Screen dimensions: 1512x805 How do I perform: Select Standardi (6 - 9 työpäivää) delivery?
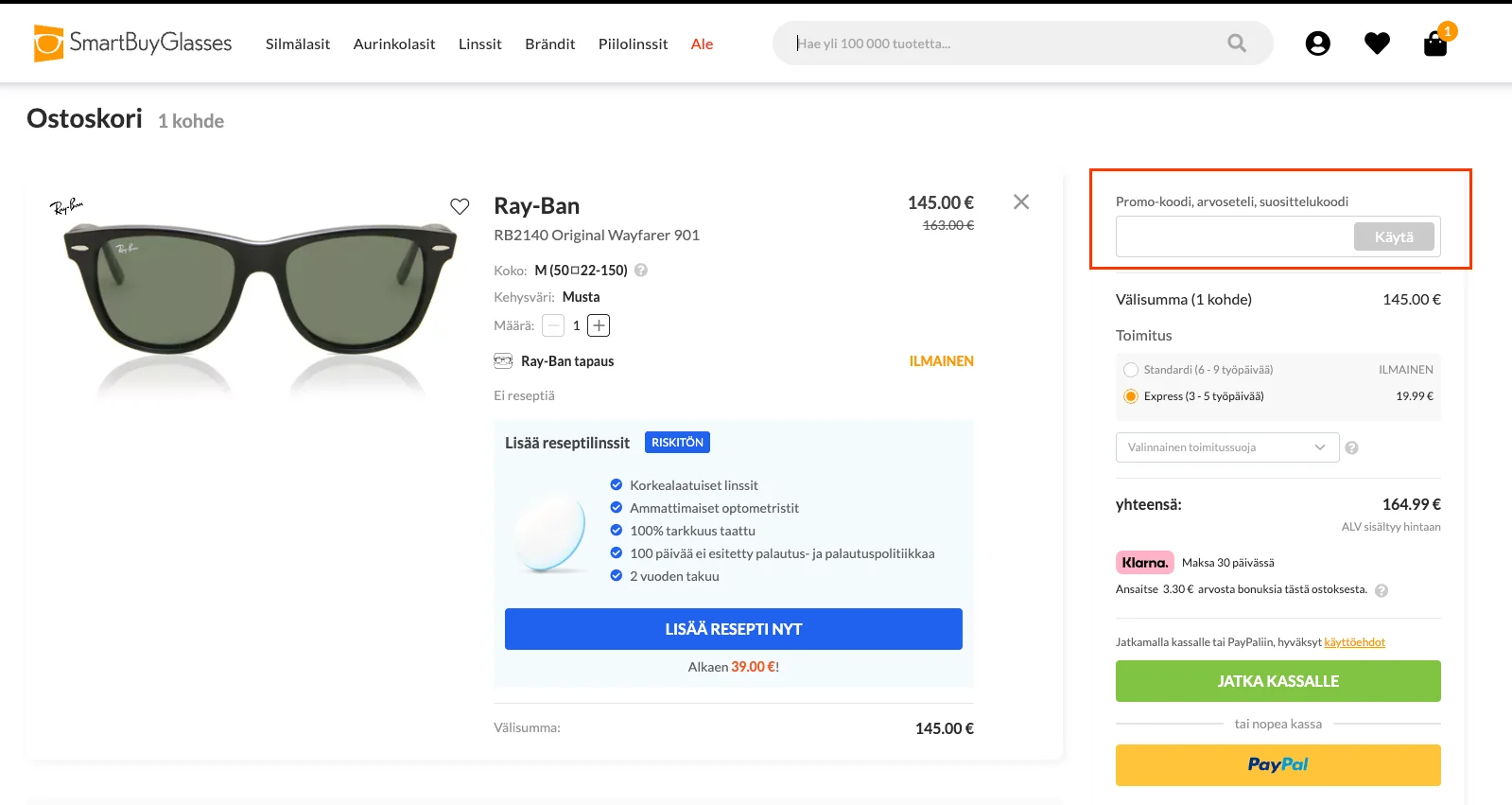tap(1131, 370)
